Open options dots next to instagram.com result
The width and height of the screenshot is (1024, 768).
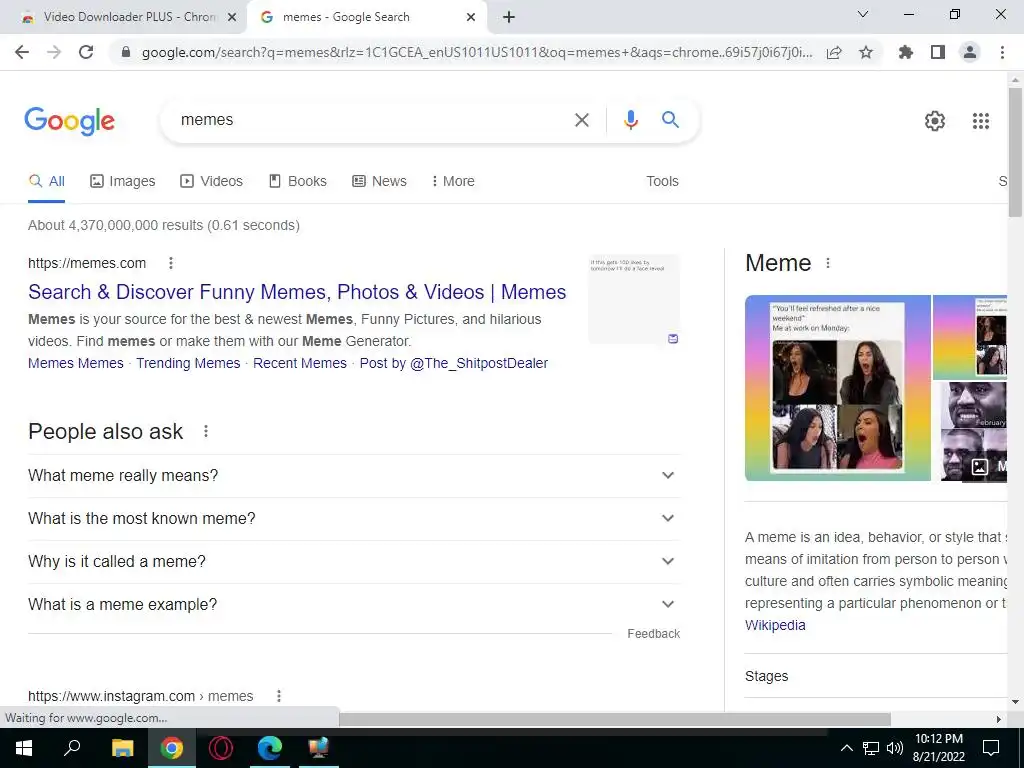(x=279, y=696)
